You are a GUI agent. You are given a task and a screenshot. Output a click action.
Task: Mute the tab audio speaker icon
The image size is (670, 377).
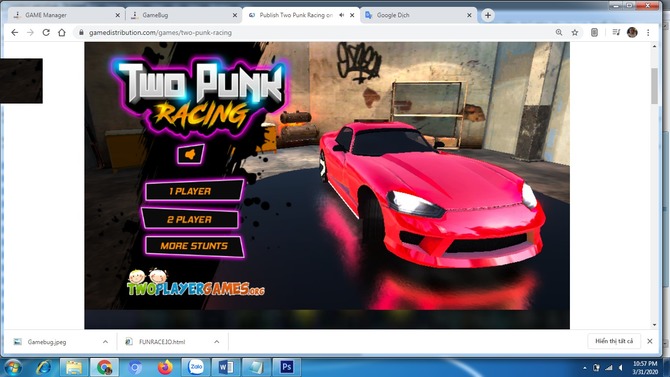click(x=341, y=15)
